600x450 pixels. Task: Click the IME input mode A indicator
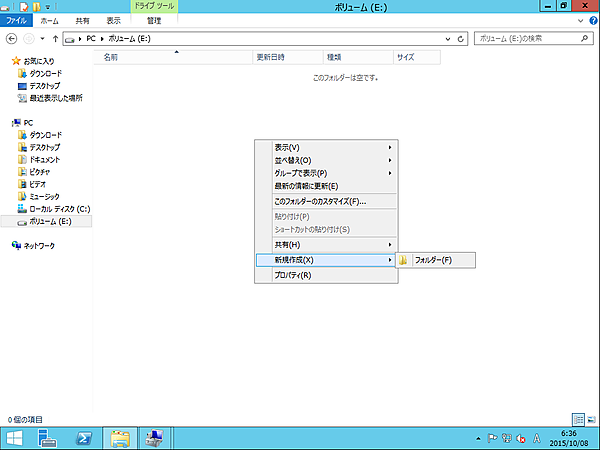coord(537,439)
